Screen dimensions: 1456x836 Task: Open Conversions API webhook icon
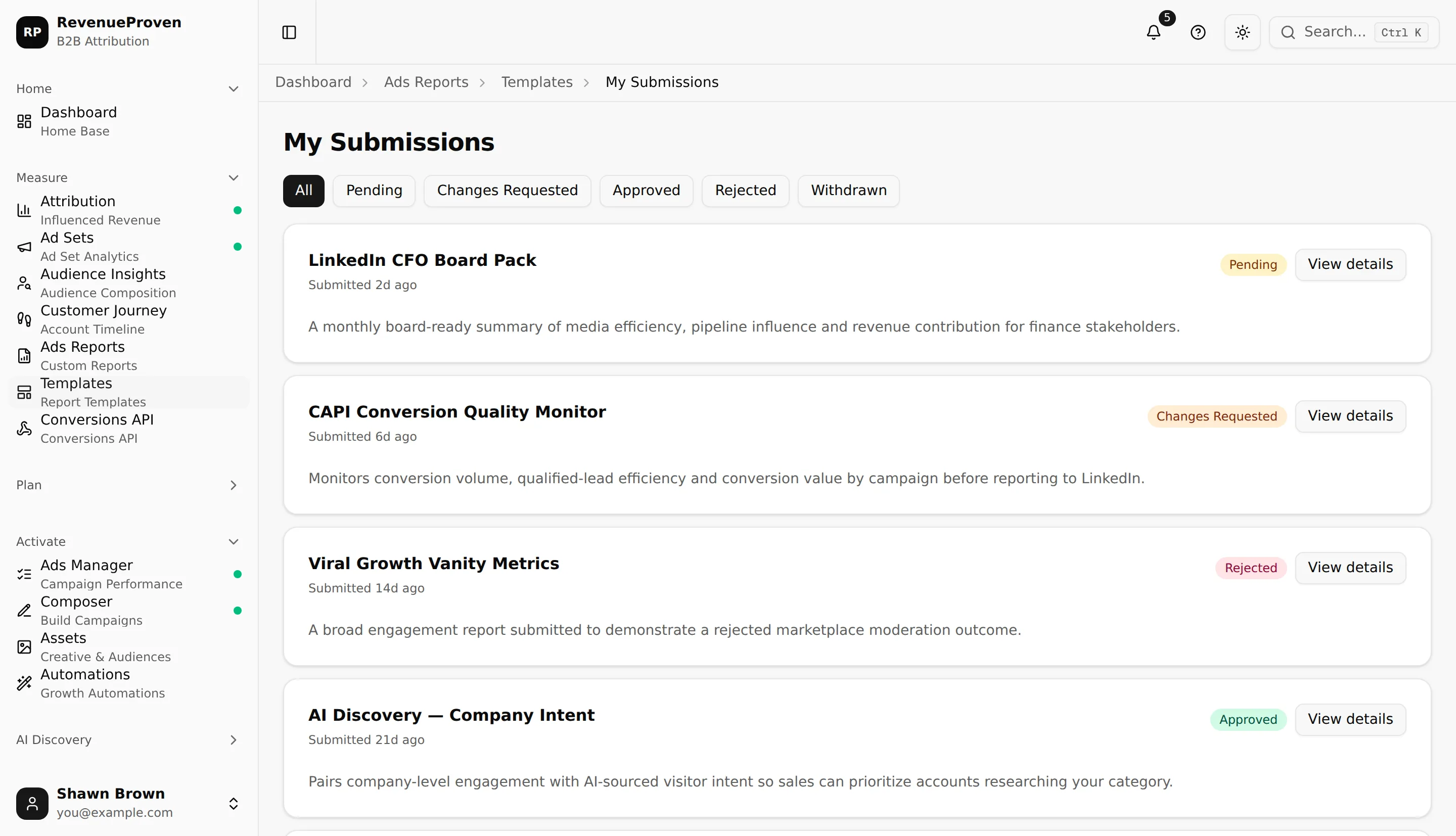tap(24, 428)
